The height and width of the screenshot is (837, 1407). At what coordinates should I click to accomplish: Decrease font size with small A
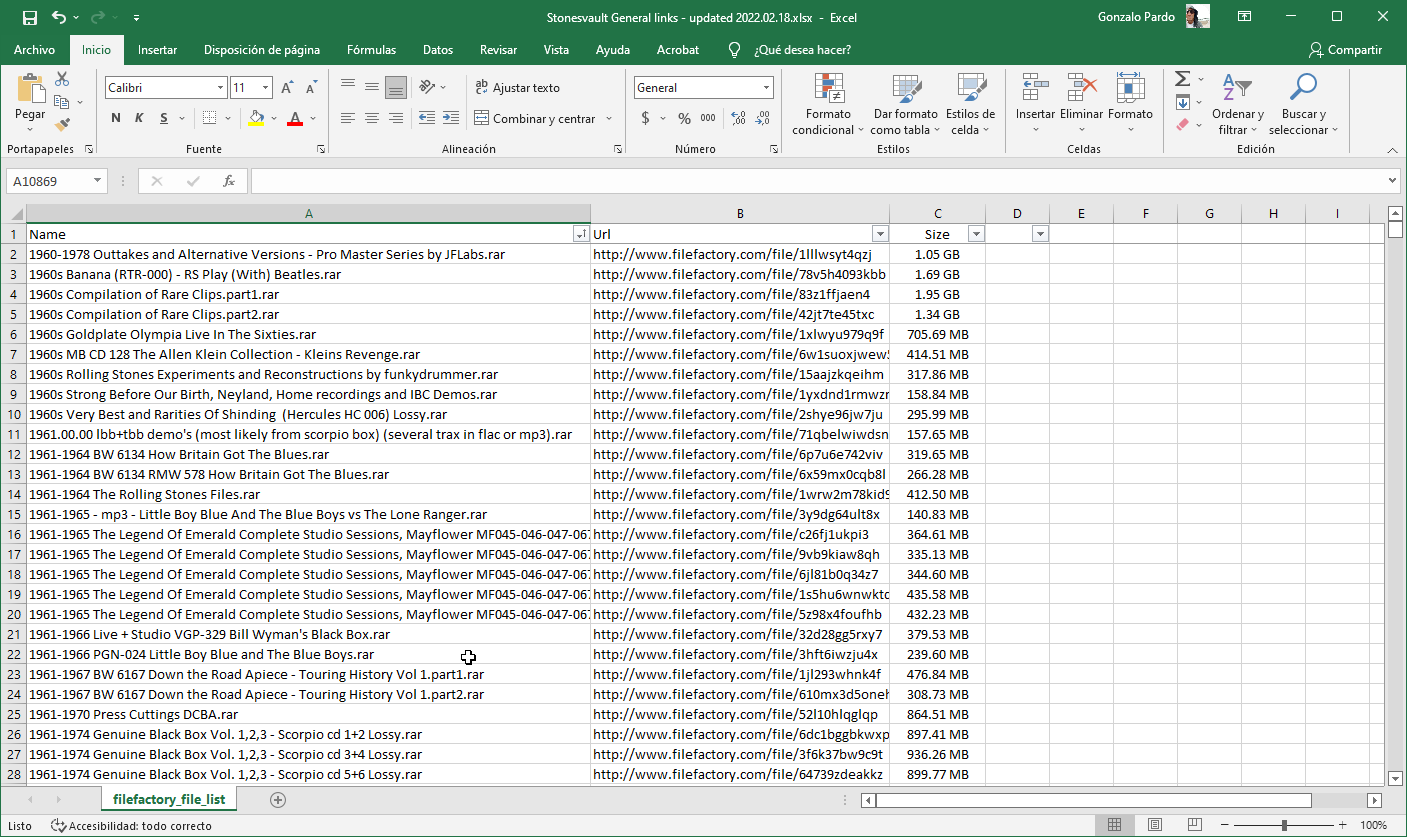tap(311, 88)
